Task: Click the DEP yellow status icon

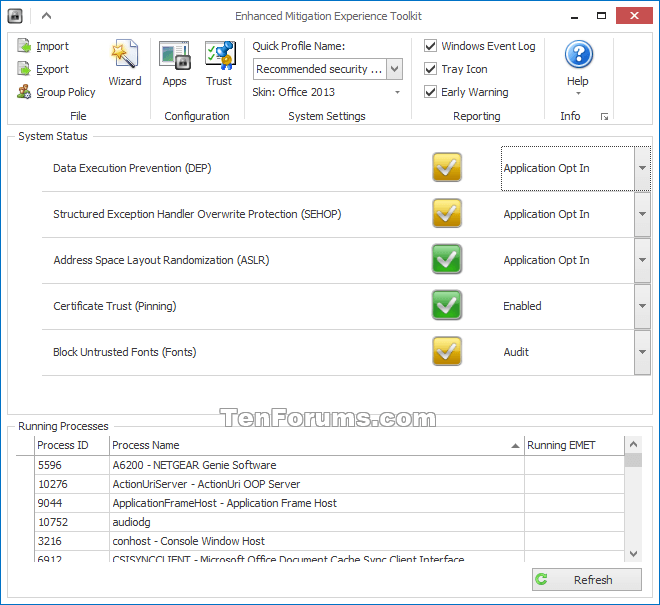Action: point(447,167)
